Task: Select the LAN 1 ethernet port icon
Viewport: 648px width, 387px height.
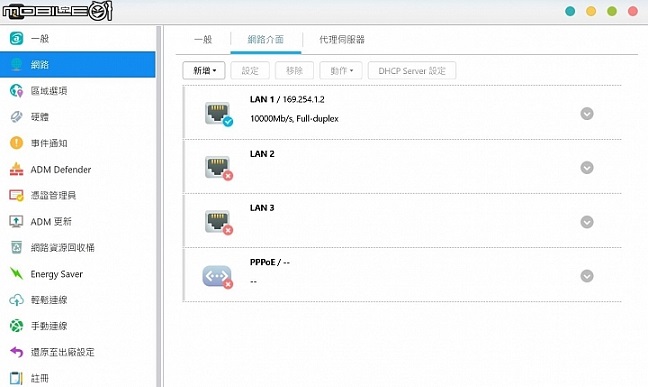Action: coord(219,114)
